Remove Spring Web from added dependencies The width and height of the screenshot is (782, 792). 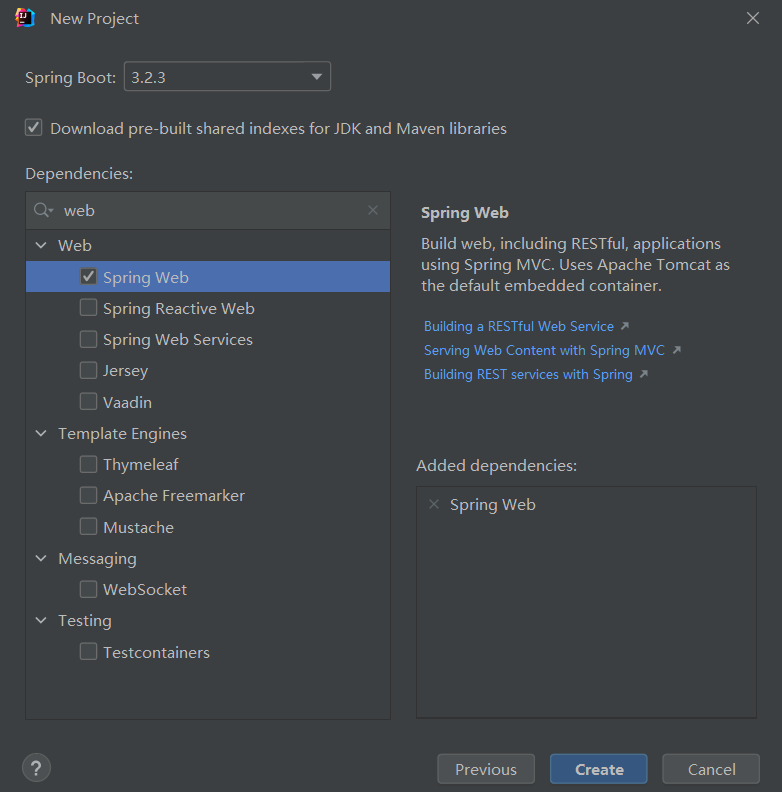click(x=434, y=504)
